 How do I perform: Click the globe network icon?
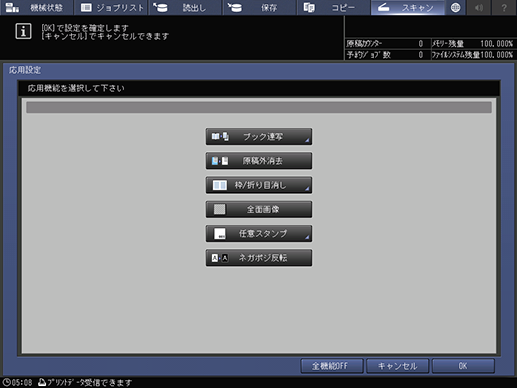click(x=455, y=7)
